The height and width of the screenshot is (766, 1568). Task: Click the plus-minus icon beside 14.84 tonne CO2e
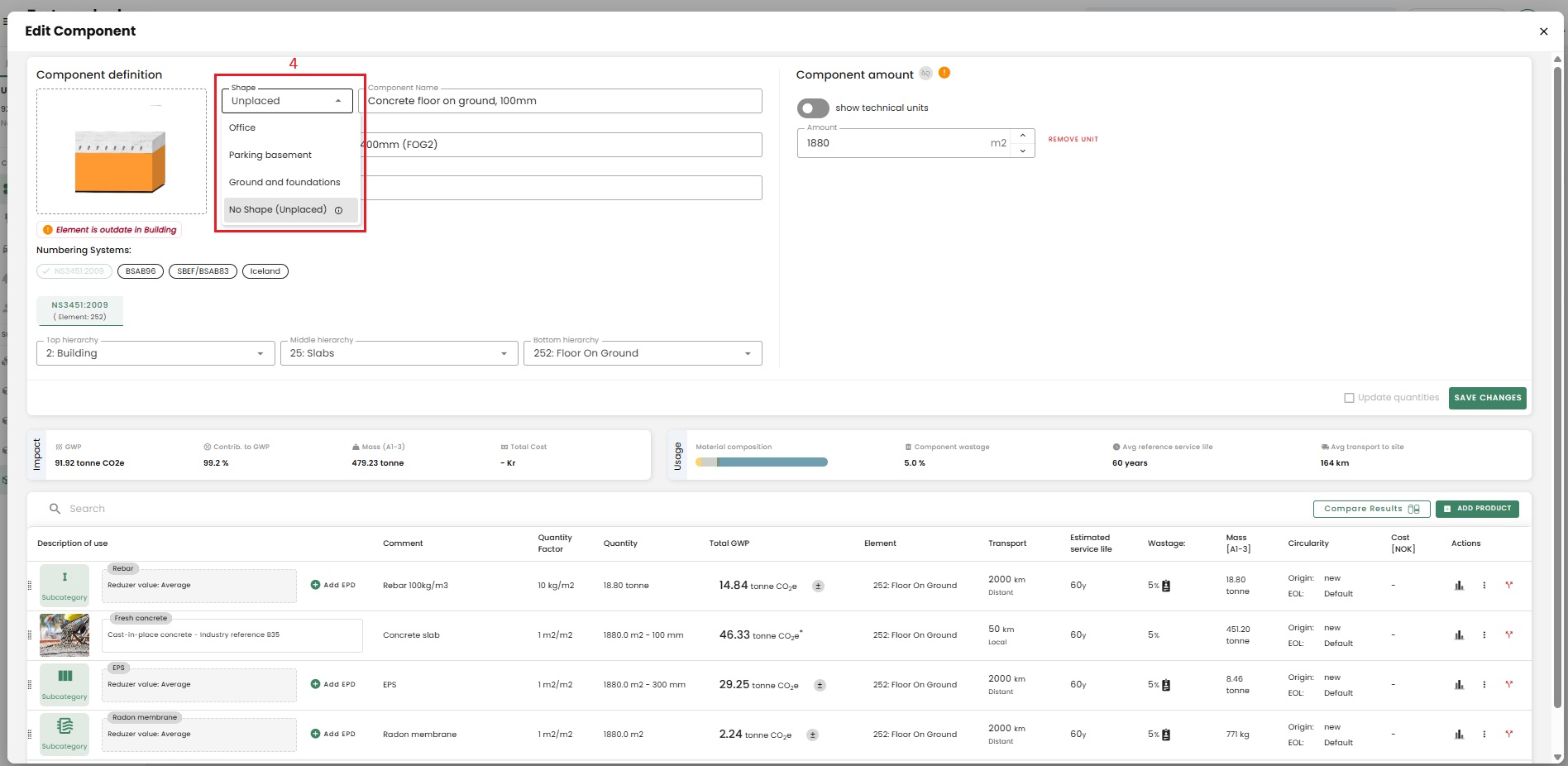click(818, 586)
